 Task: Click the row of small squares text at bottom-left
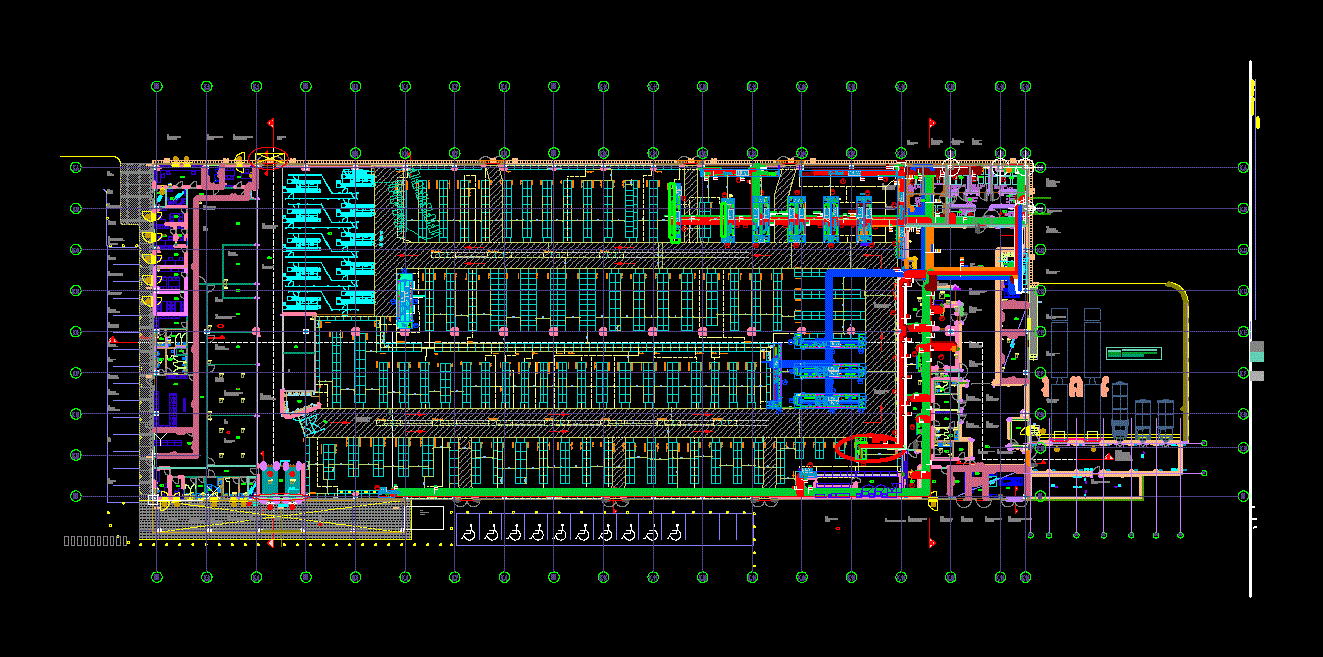(x=94, y=541)
